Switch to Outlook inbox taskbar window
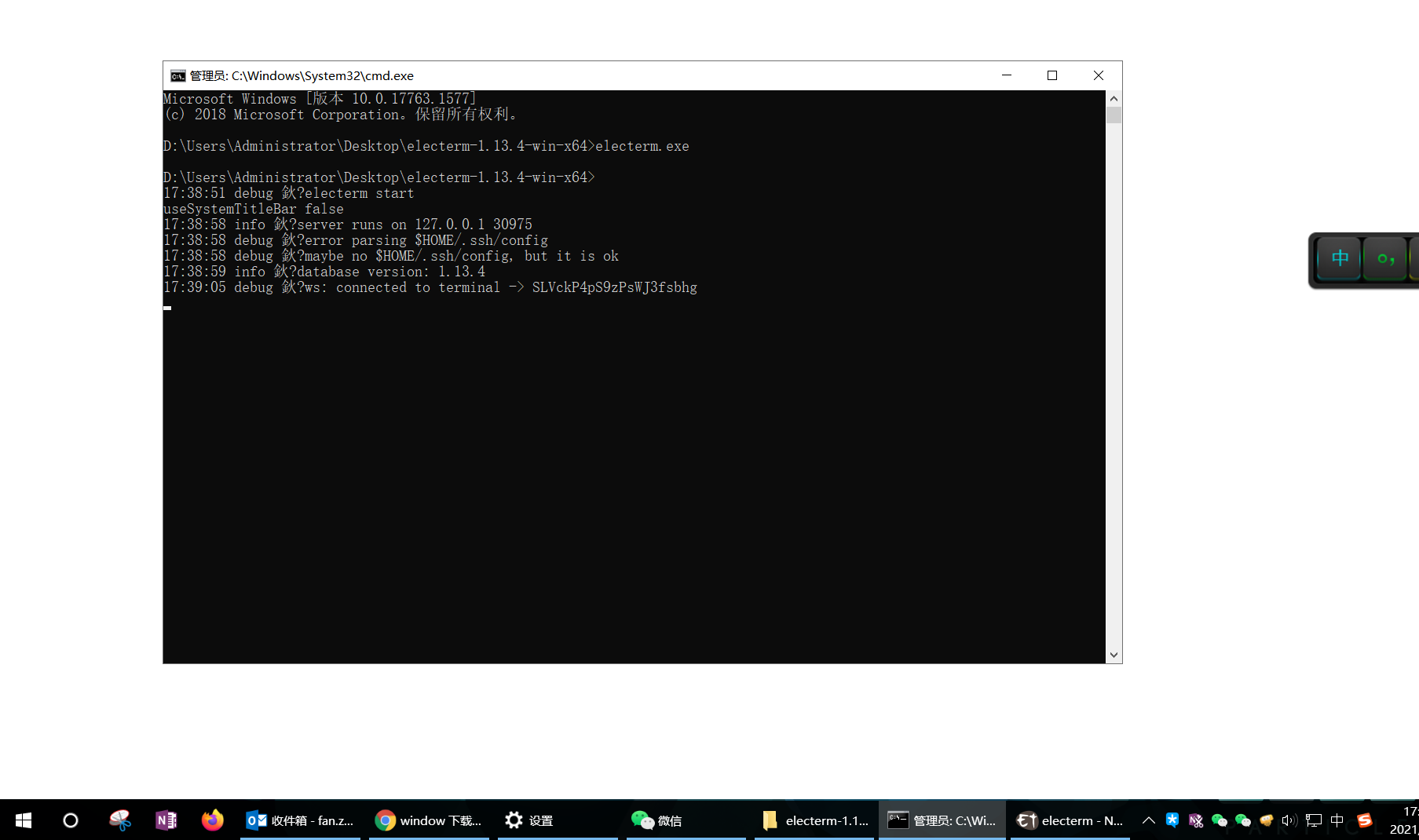Image resolution: width=1419 pixels, height=840 pixels. click(300, 820)
